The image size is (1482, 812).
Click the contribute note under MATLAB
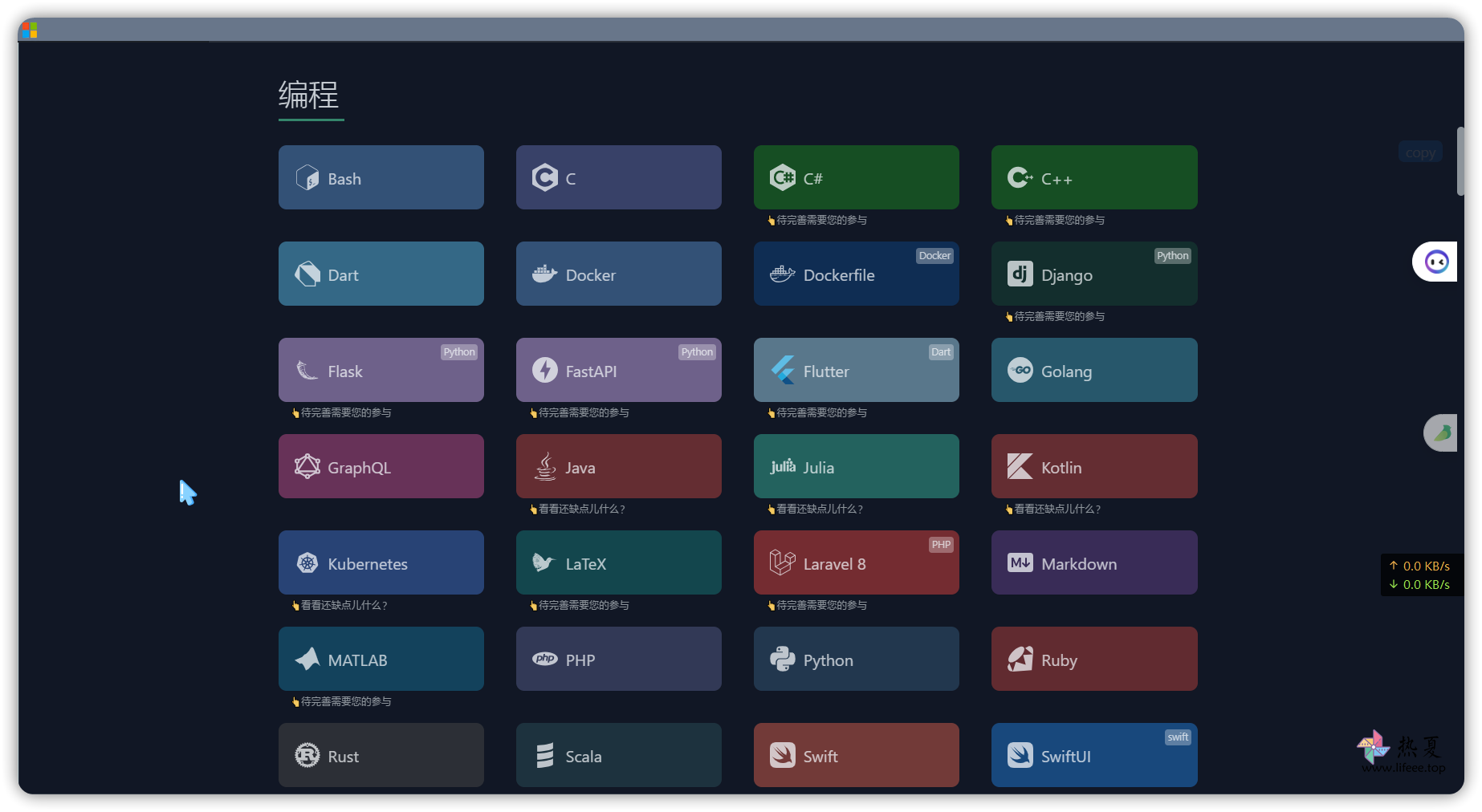342,701
